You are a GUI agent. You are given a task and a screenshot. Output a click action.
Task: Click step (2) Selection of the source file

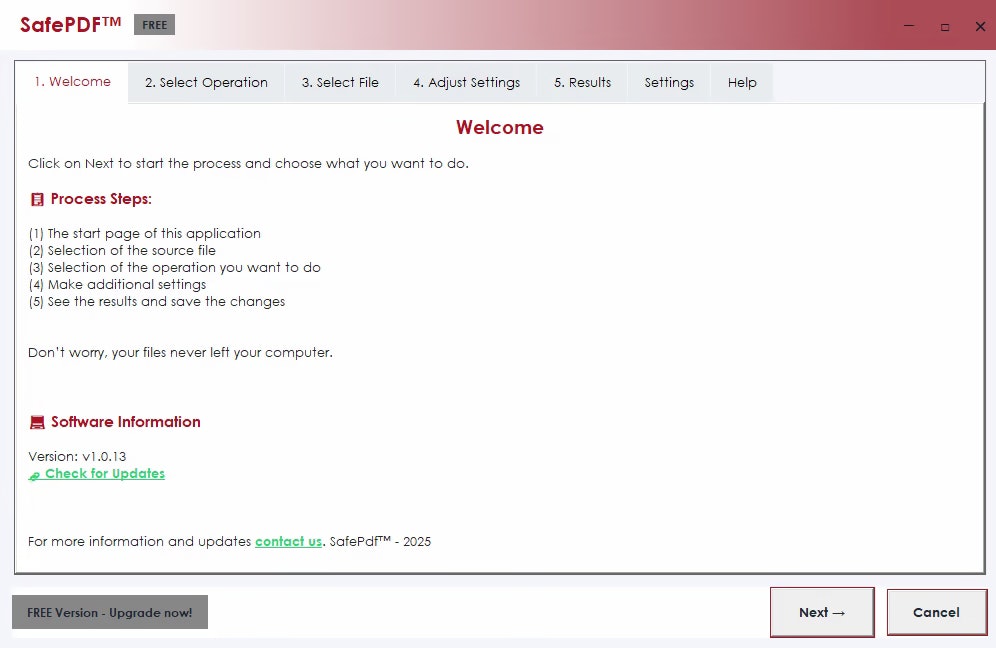click(x=122, y=250)
